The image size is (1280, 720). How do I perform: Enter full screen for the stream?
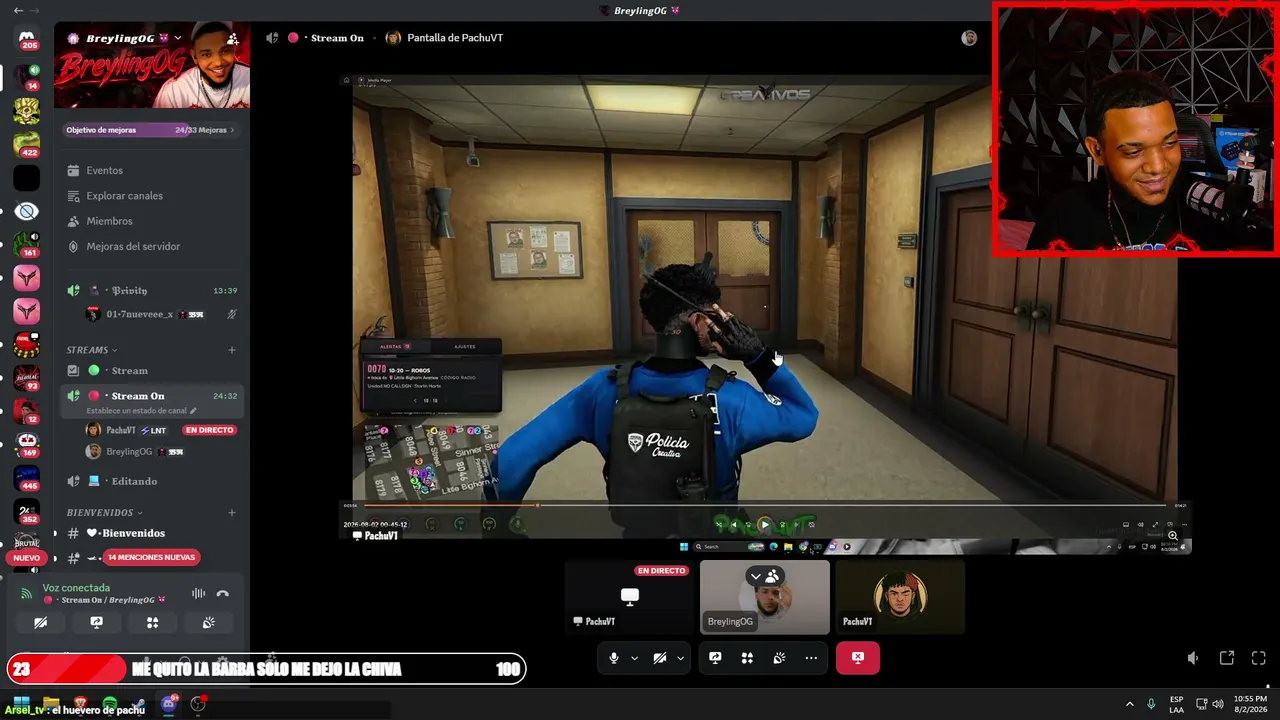(1259, 658)
